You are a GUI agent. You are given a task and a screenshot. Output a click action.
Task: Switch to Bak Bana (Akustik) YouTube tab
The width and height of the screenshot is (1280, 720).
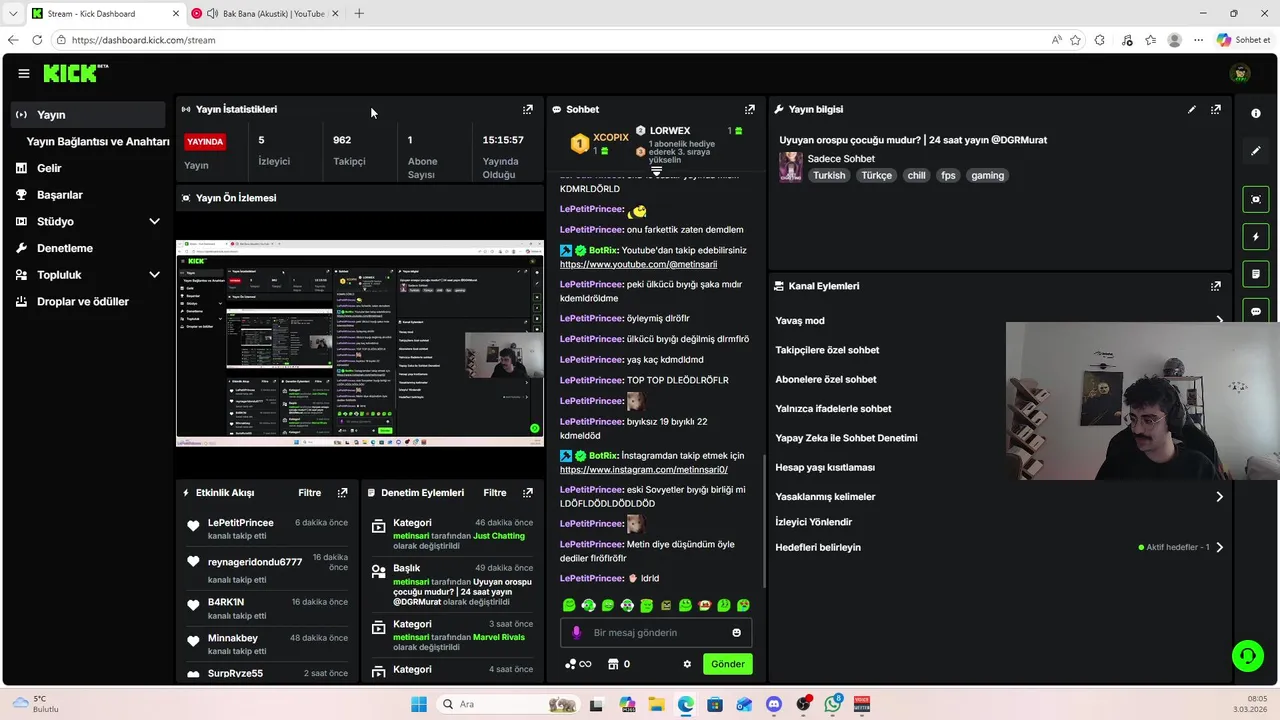click(x=264, y=13)
